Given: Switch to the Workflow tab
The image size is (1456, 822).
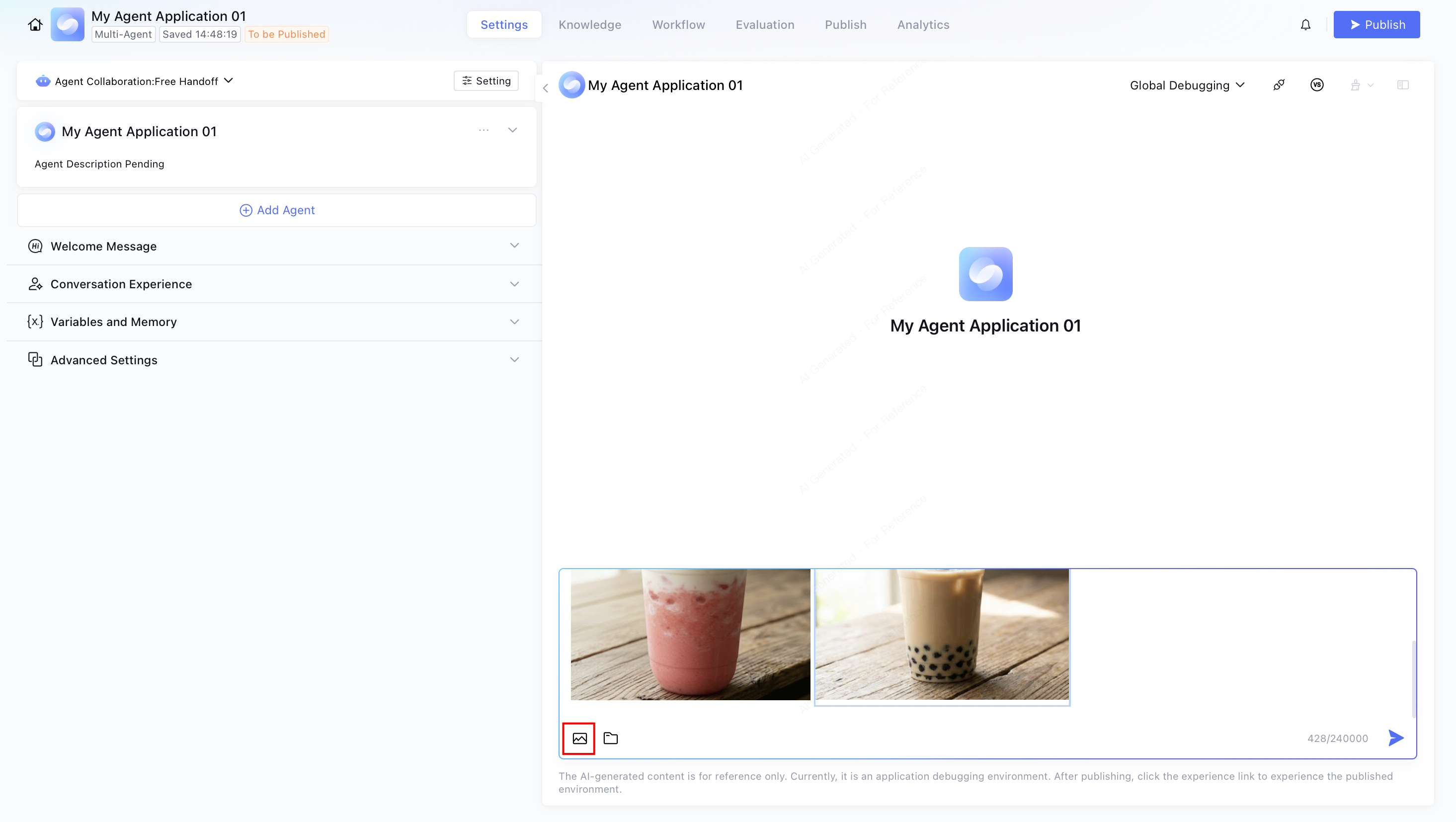Looking at the screenshot, I should pos(678,25).
